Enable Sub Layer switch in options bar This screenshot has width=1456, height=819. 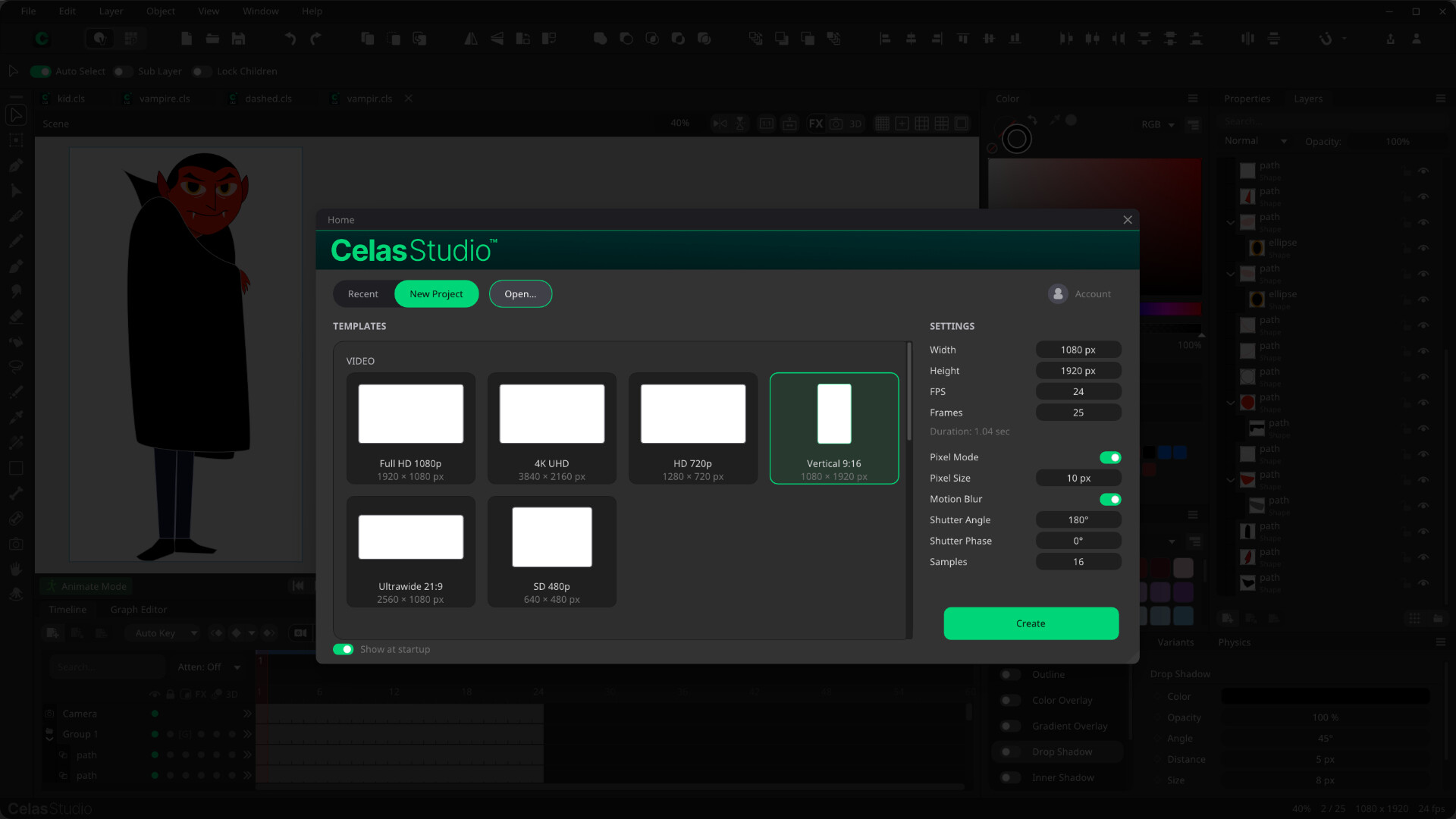[123, 71]
